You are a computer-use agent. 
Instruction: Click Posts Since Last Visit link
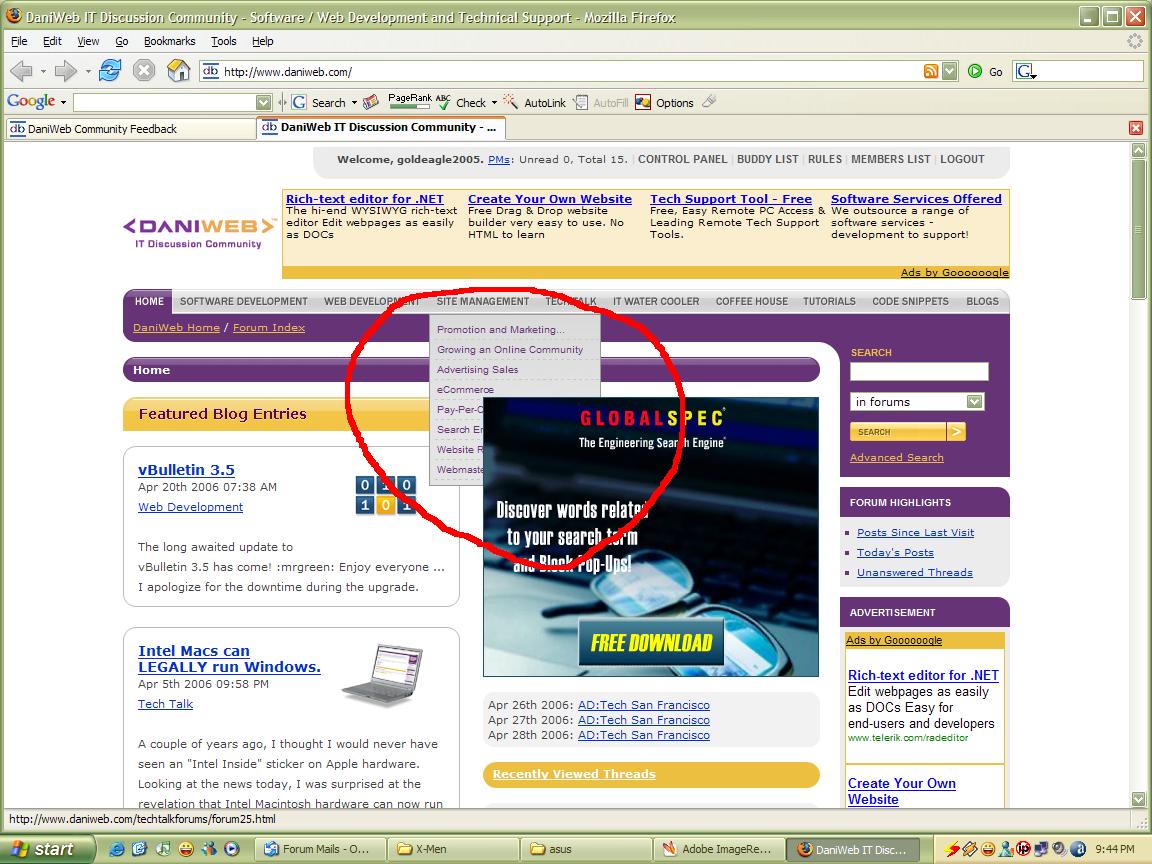[915, 533]
